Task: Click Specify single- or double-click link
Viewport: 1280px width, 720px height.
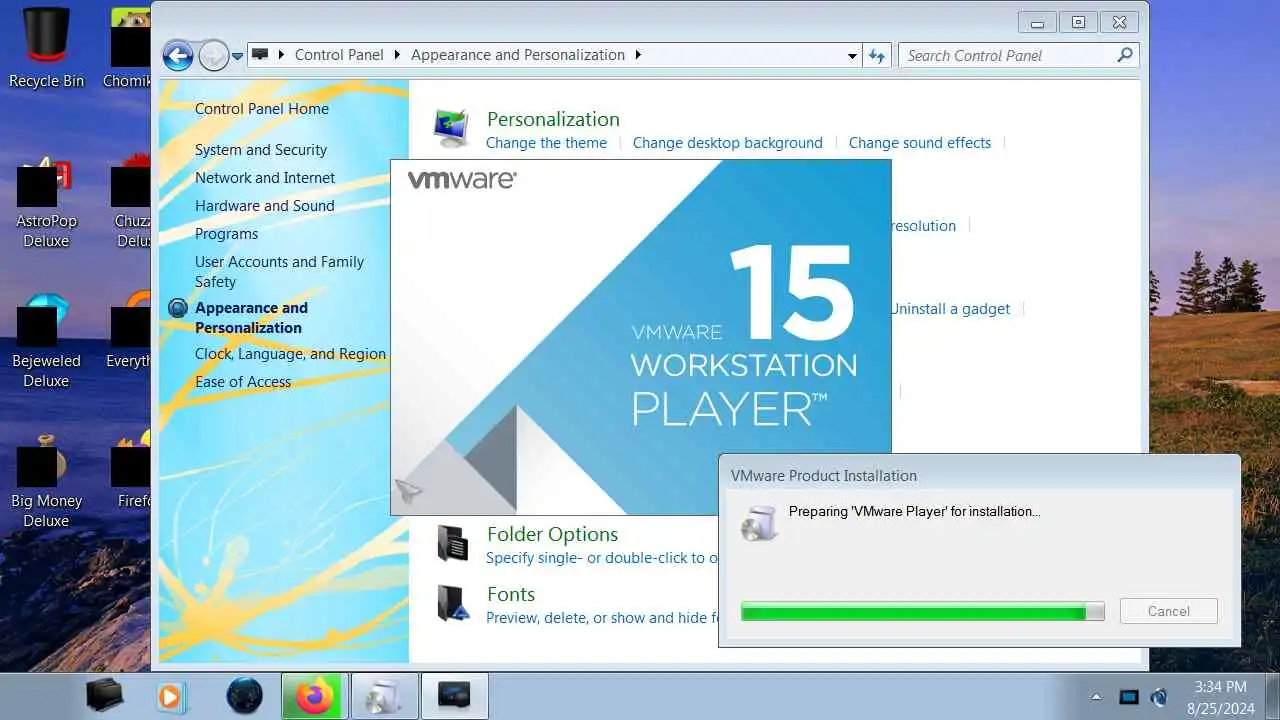Action: pyautogui.click(x=602, y=558)
